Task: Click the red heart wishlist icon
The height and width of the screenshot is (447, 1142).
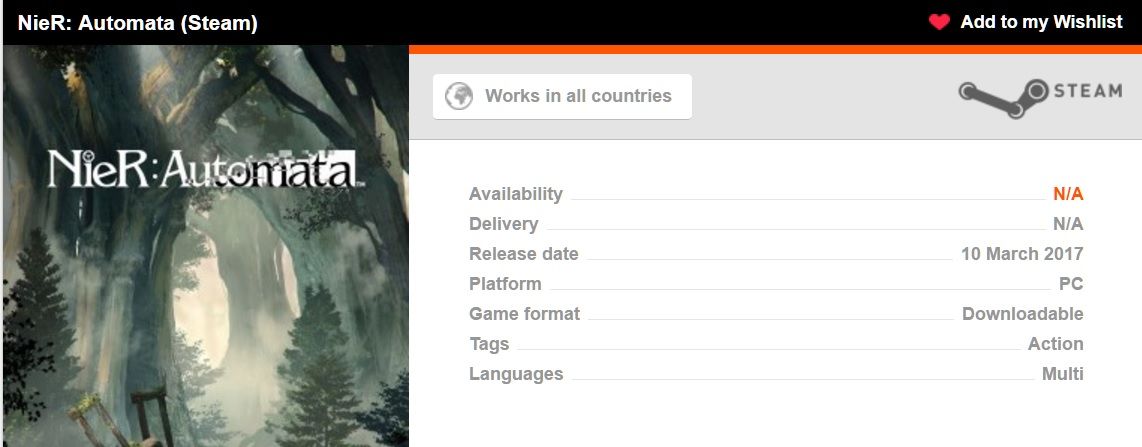Action: pos(940,22)
